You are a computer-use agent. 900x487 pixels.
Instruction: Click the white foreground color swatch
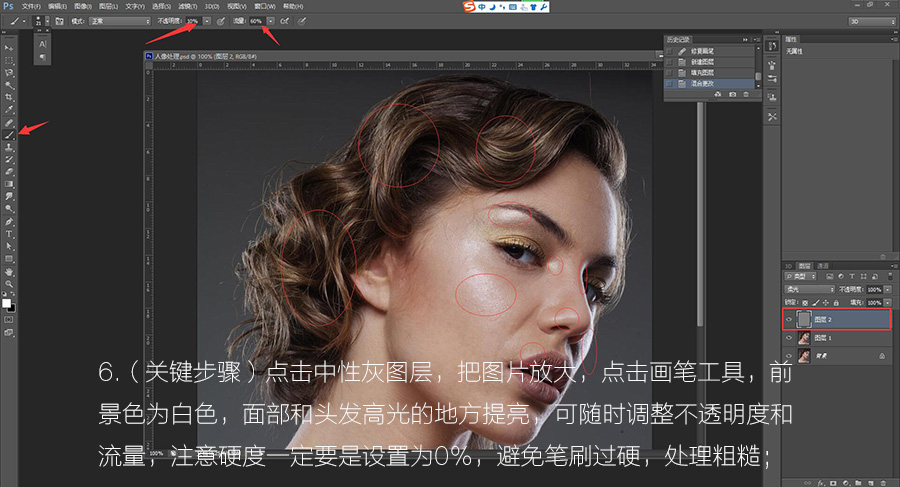pos(6,303)
